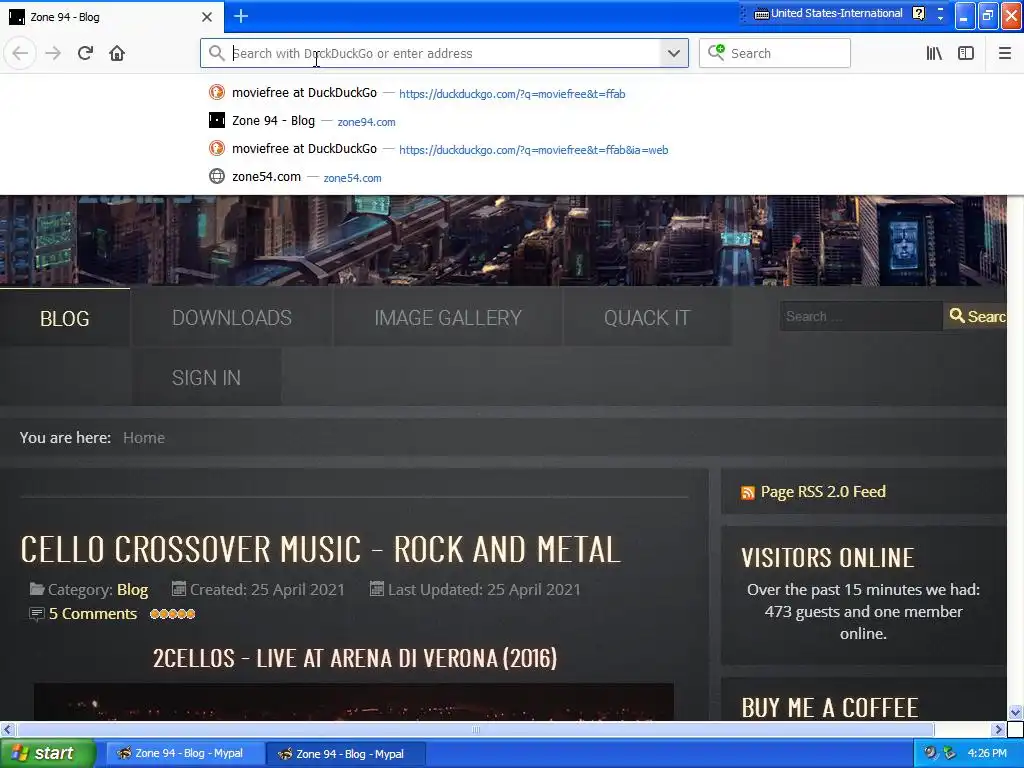The height and width of the screenshot is (768, 1024).
Task: Focus the browser toolbar Search box
Action: coord(775,53)
